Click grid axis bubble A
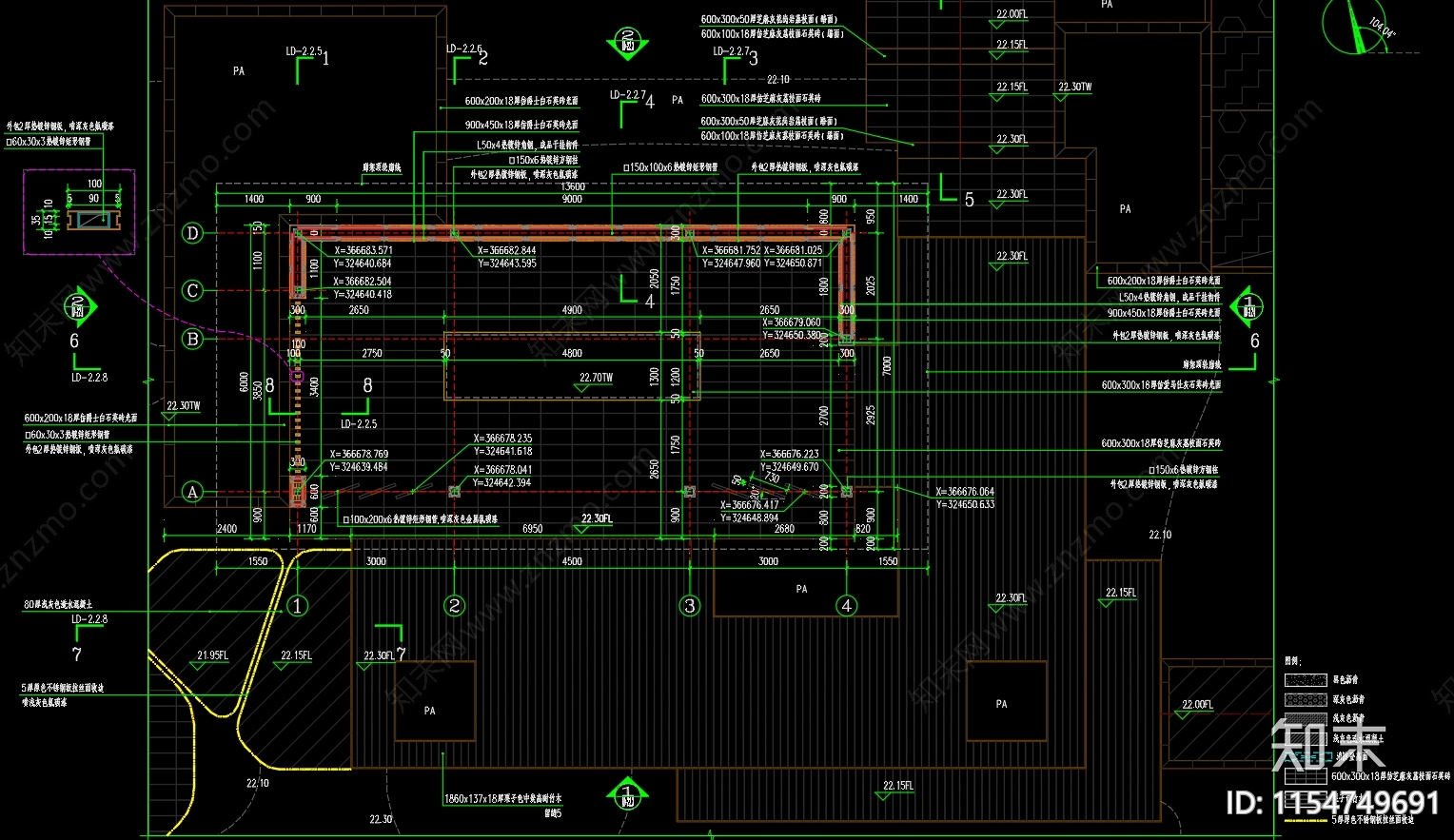The height and width of the screenshot is (840, 1454). 192,492
